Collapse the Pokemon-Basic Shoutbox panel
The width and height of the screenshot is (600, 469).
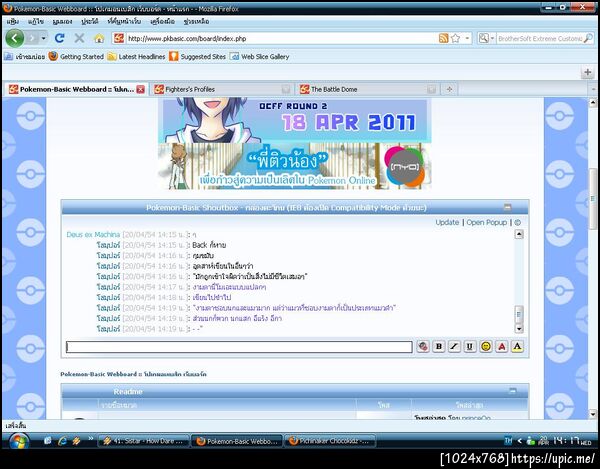pos(507,207)
